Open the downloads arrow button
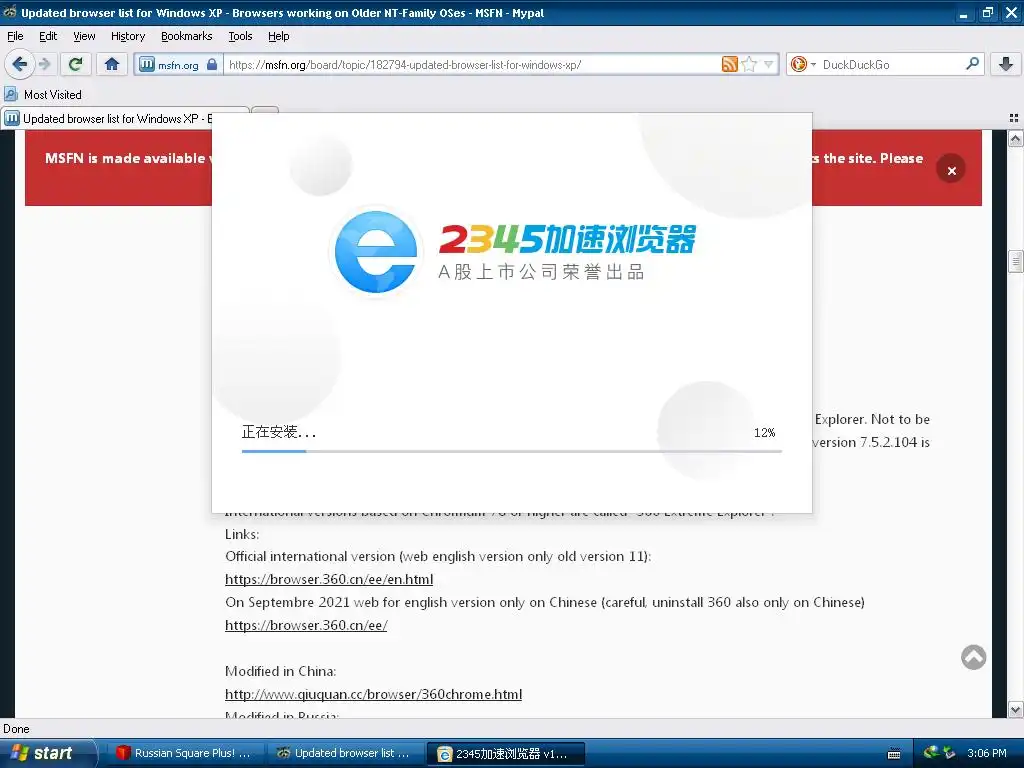 click(x=1006, y=64)
